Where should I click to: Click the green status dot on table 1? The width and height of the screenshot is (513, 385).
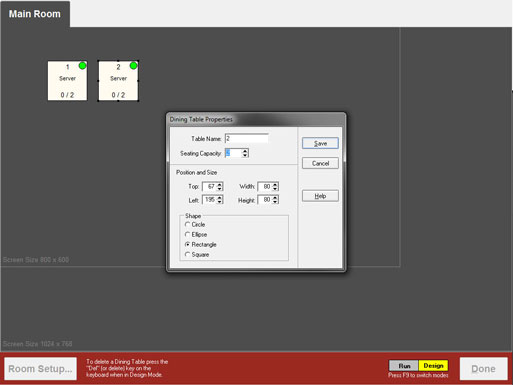pos(82,66)
